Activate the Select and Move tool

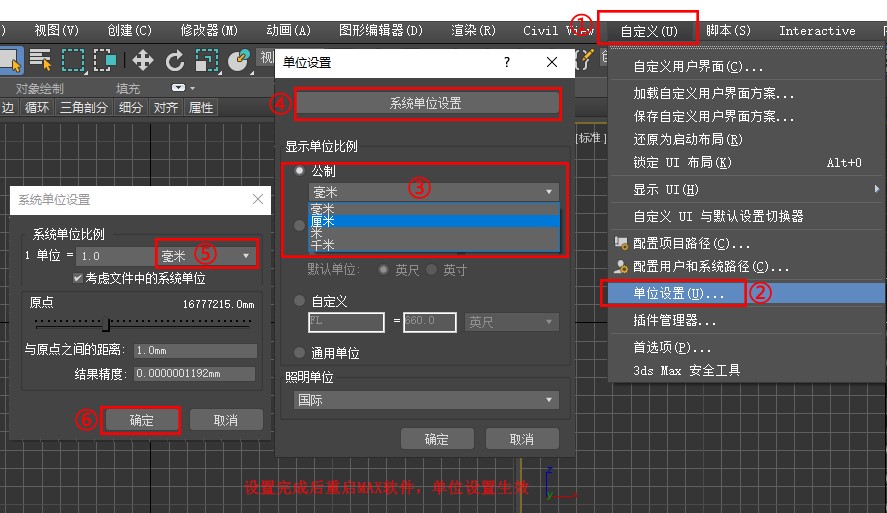click(x=142, y=60)
